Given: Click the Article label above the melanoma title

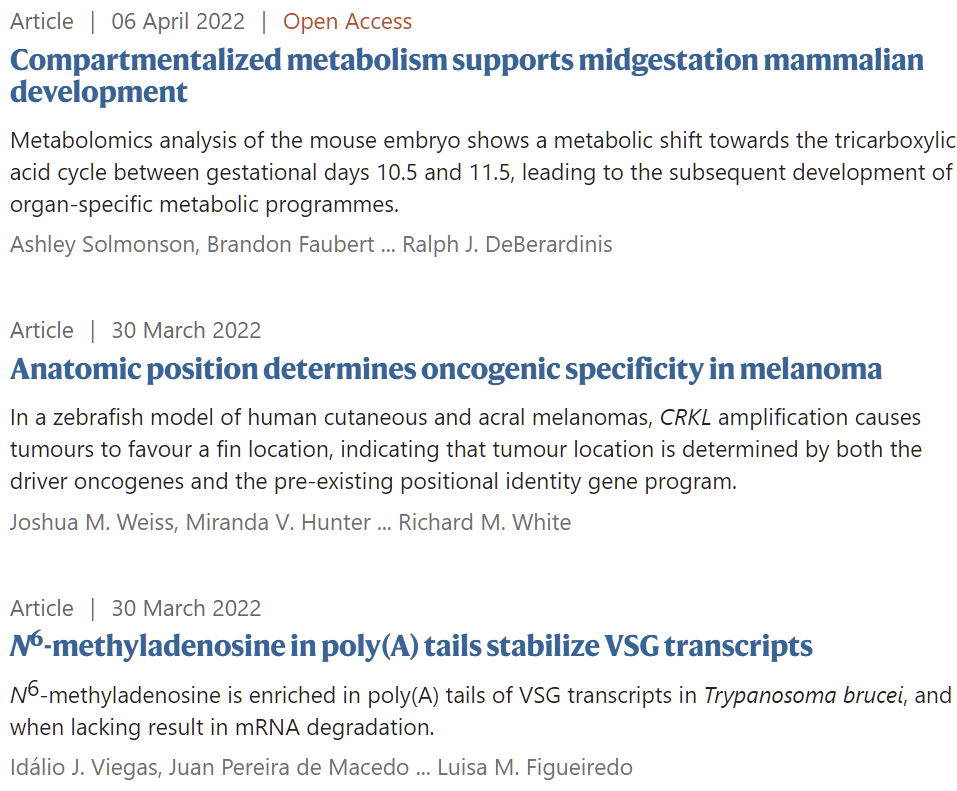Looking at the screenshot, I should click(42, 330).
